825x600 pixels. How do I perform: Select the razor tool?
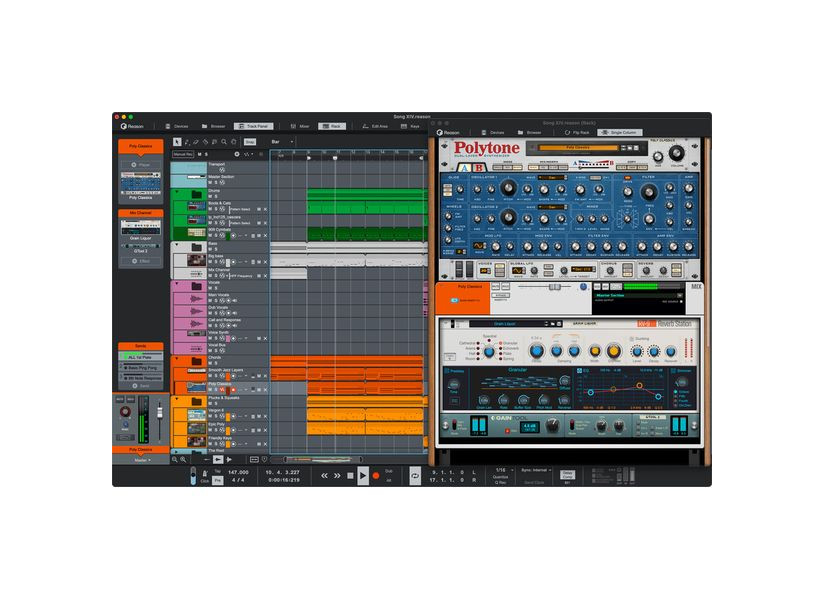205,142
